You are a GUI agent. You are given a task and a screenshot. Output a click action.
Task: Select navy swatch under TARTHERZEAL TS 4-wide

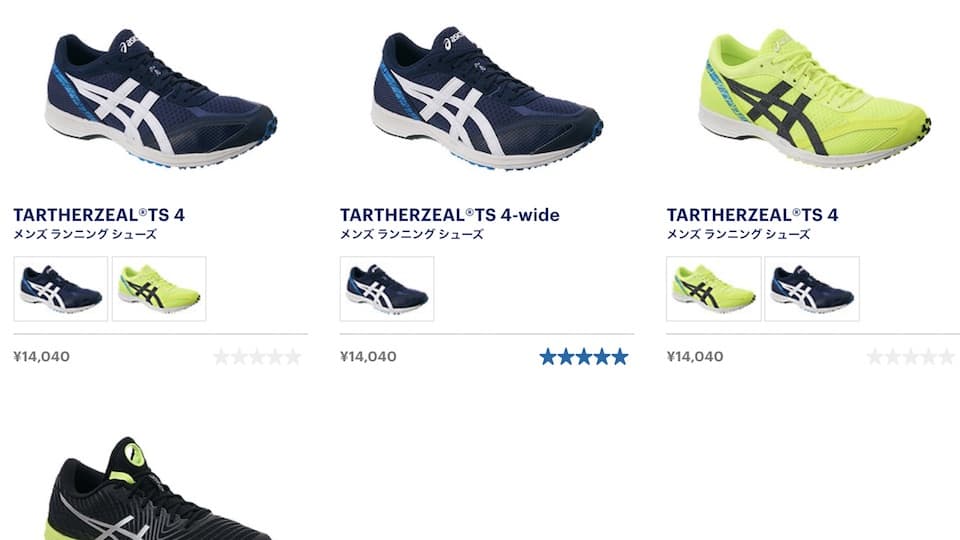click(x=387, y=288)
